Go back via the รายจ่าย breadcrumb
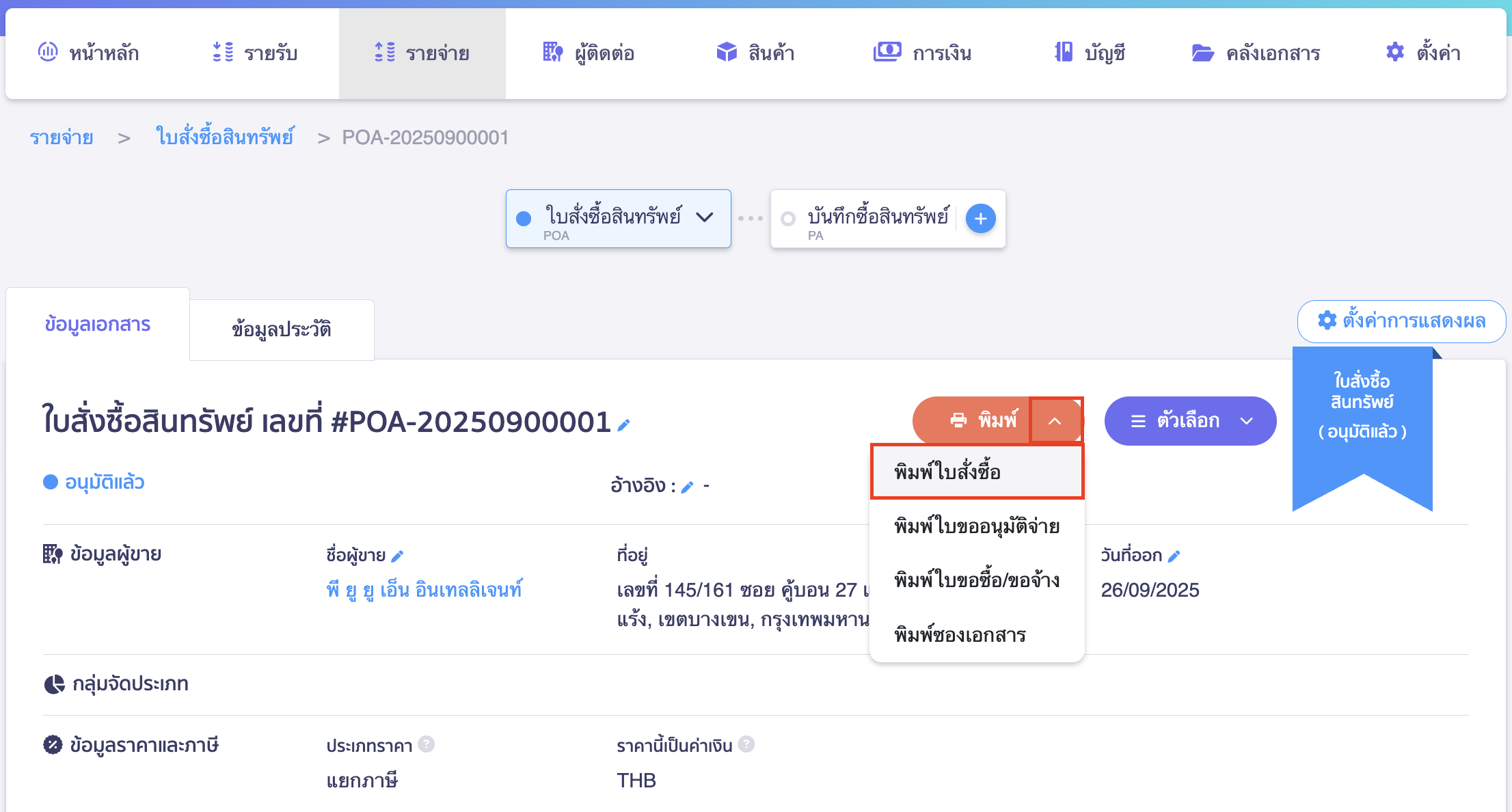1512x812 pixels. click(61, 137)
